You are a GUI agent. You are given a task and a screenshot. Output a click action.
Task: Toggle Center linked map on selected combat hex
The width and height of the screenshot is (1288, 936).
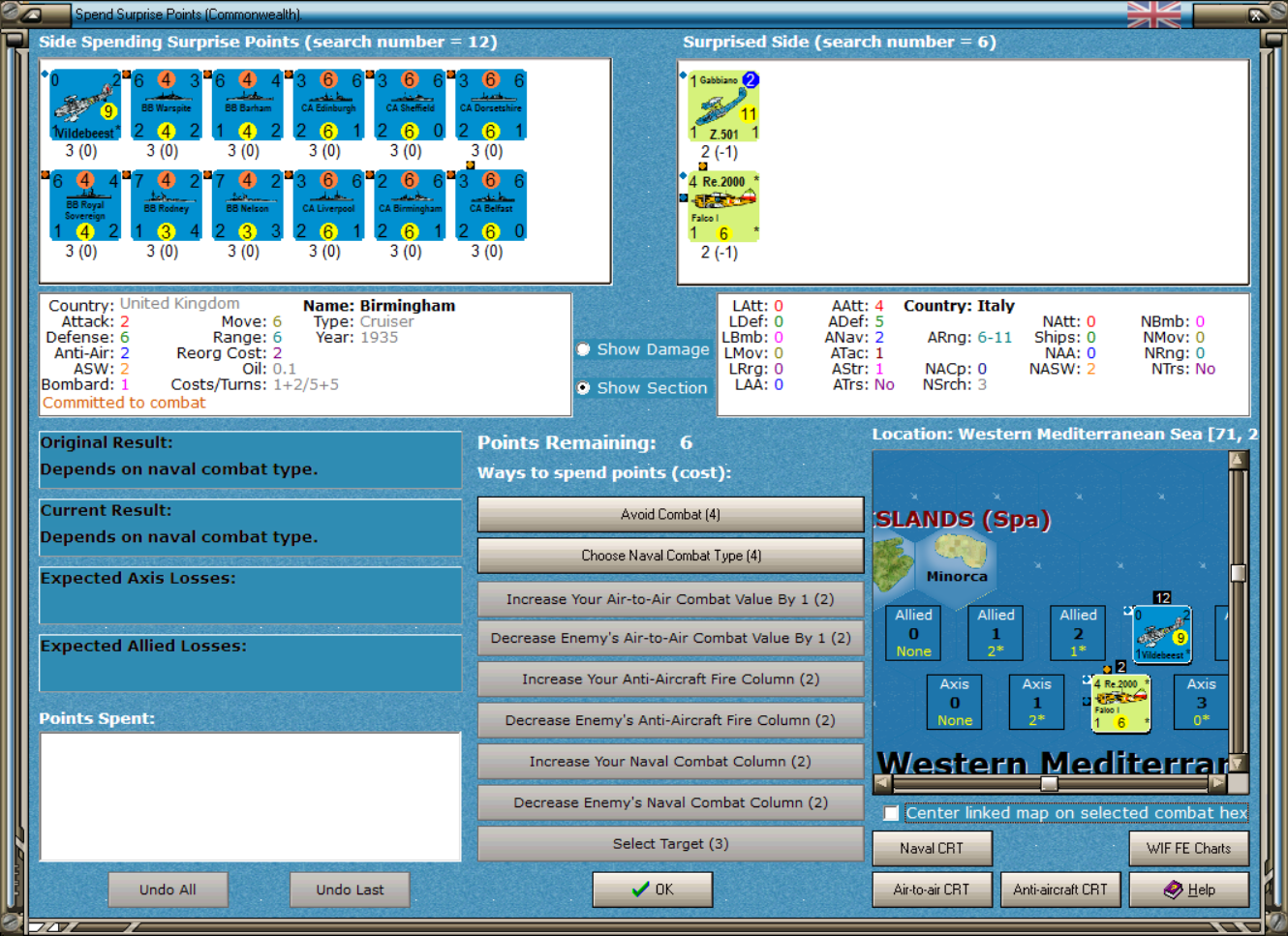coord(891,813)
